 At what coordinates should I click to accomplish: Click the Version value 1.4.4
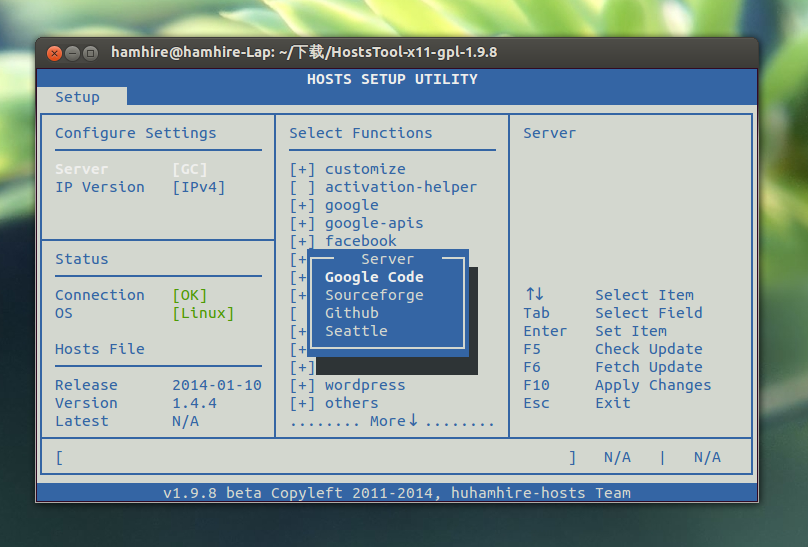(194, 403)
